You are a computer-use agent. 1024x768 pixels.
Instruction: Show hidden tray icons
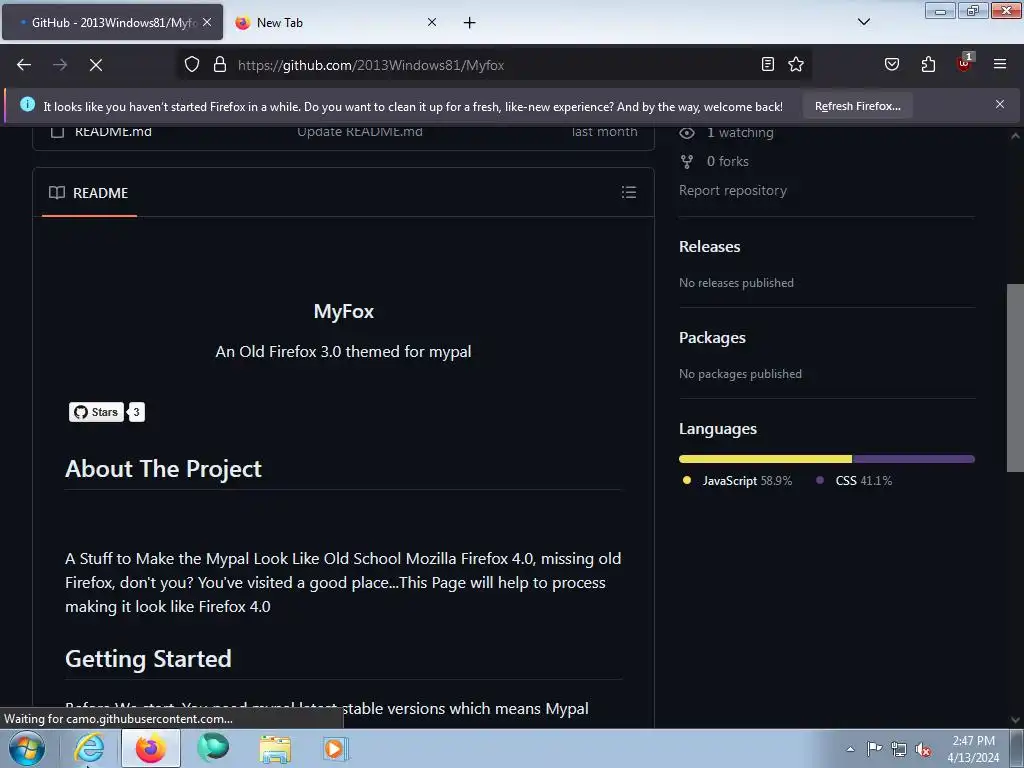point(850,749)
